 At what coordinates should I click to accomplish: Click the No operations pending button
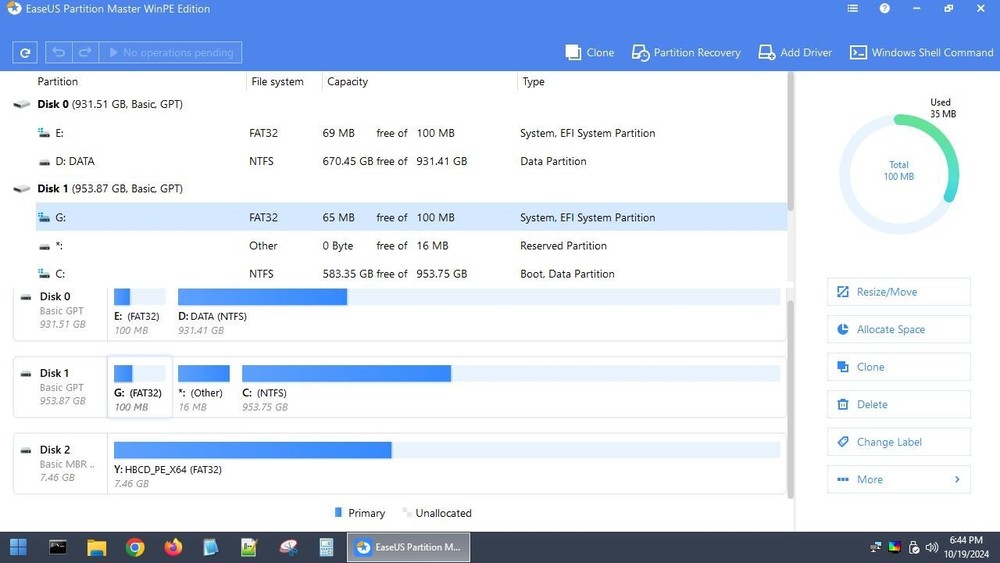click(170, 52)
